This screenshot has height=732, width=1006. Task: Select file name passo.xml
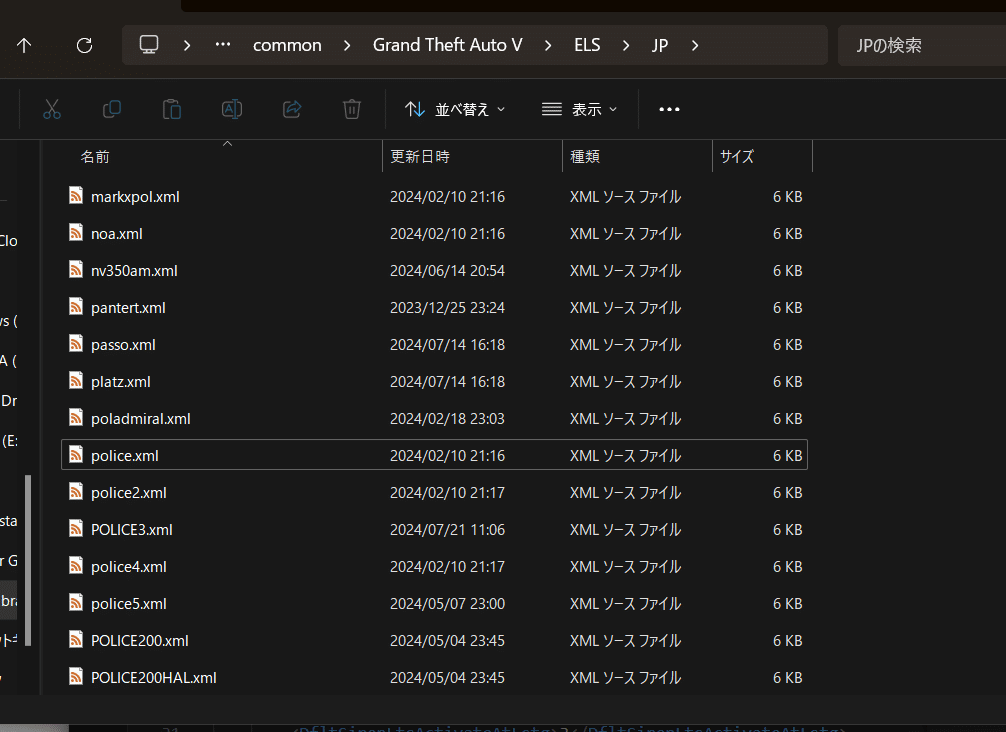123,345
